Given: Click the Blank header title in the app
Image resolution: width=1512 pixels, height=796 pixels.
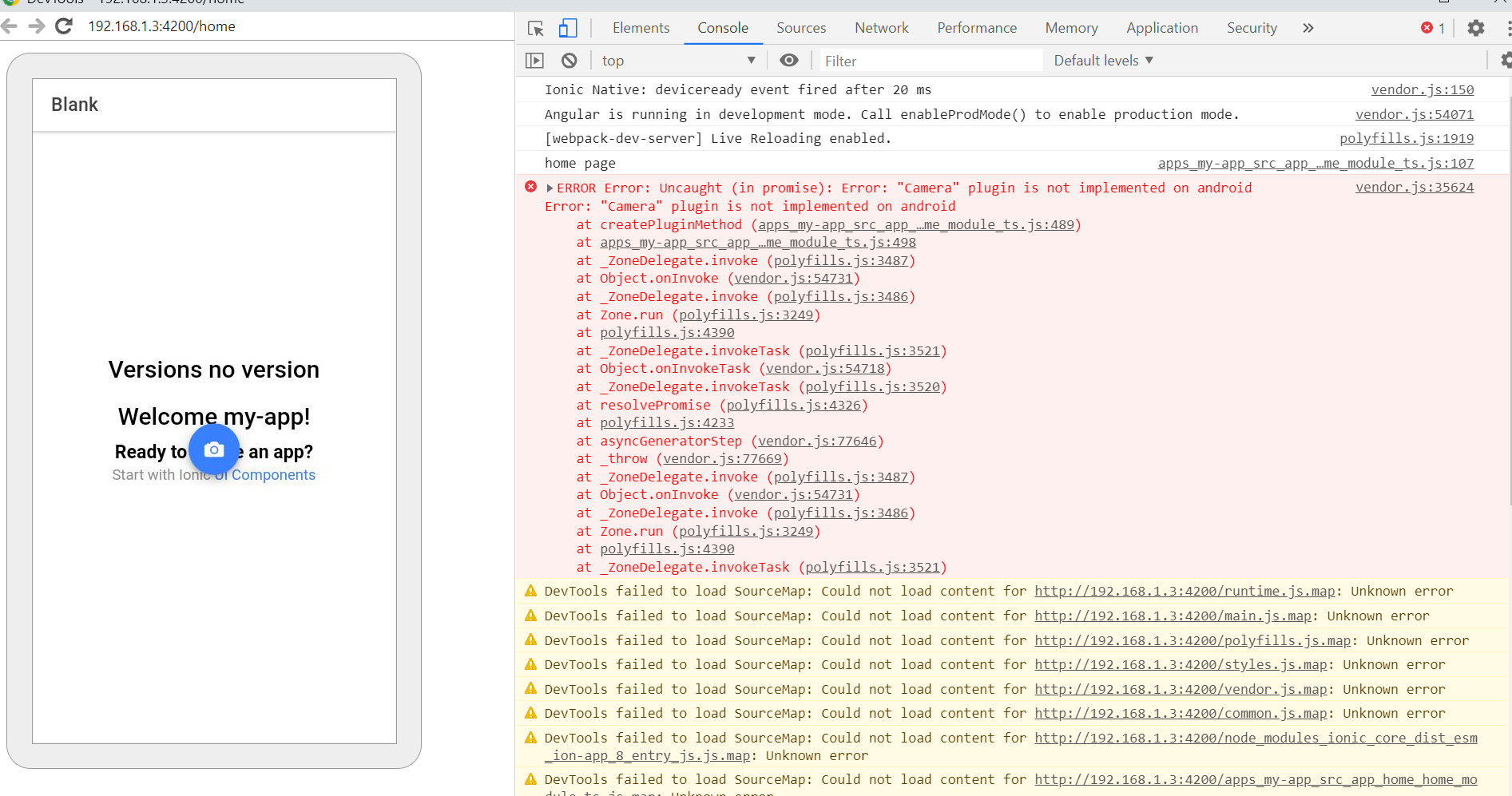Looking at the screenshot, I should (74, 105).
